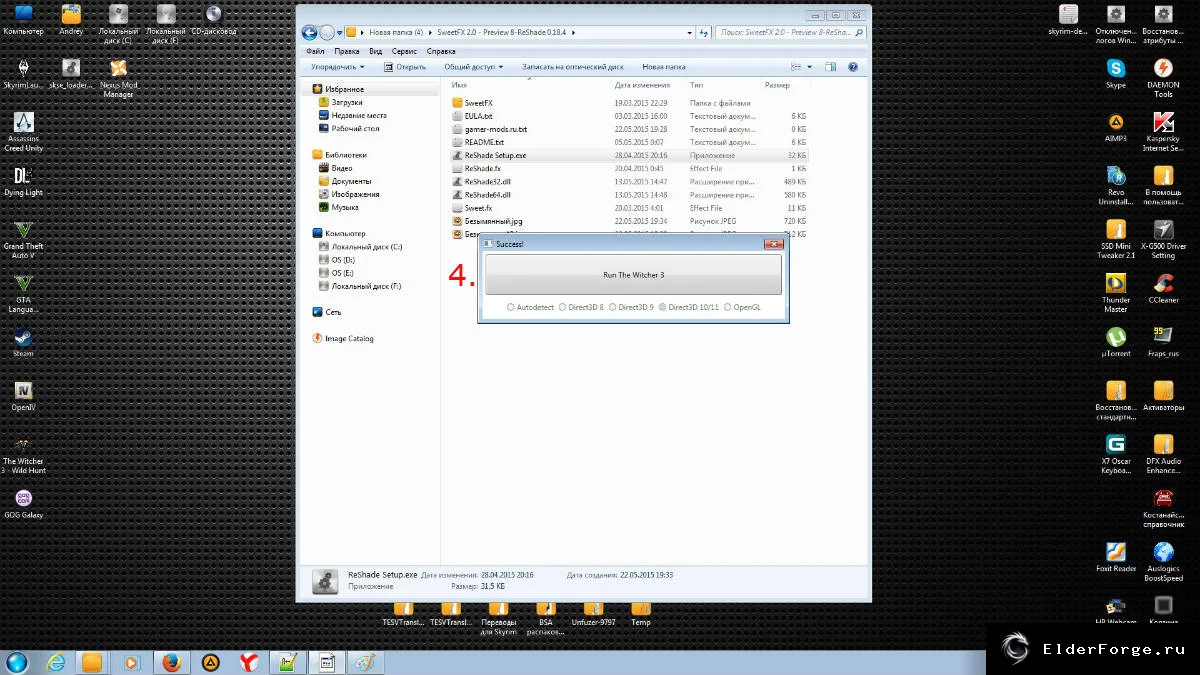
Task: Click Открыть in Explorer toolbar
Action: tap(403, 67)
